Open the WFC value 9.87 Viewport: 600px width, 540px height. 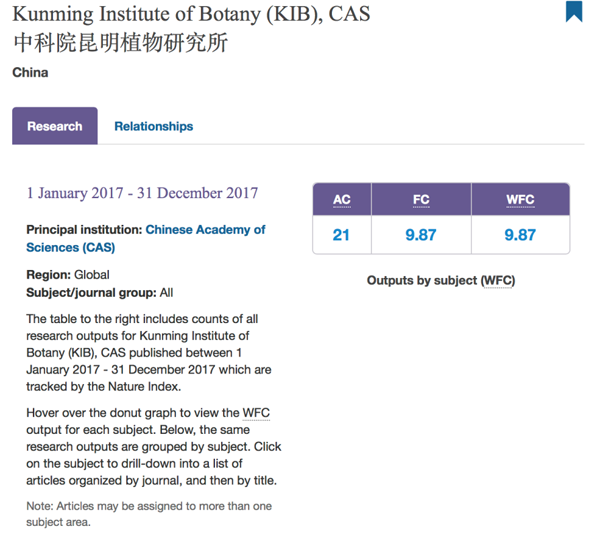pos(520,235)
